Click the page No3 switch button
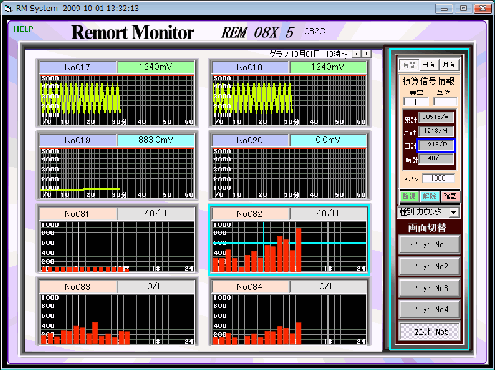 click(429, 288)
